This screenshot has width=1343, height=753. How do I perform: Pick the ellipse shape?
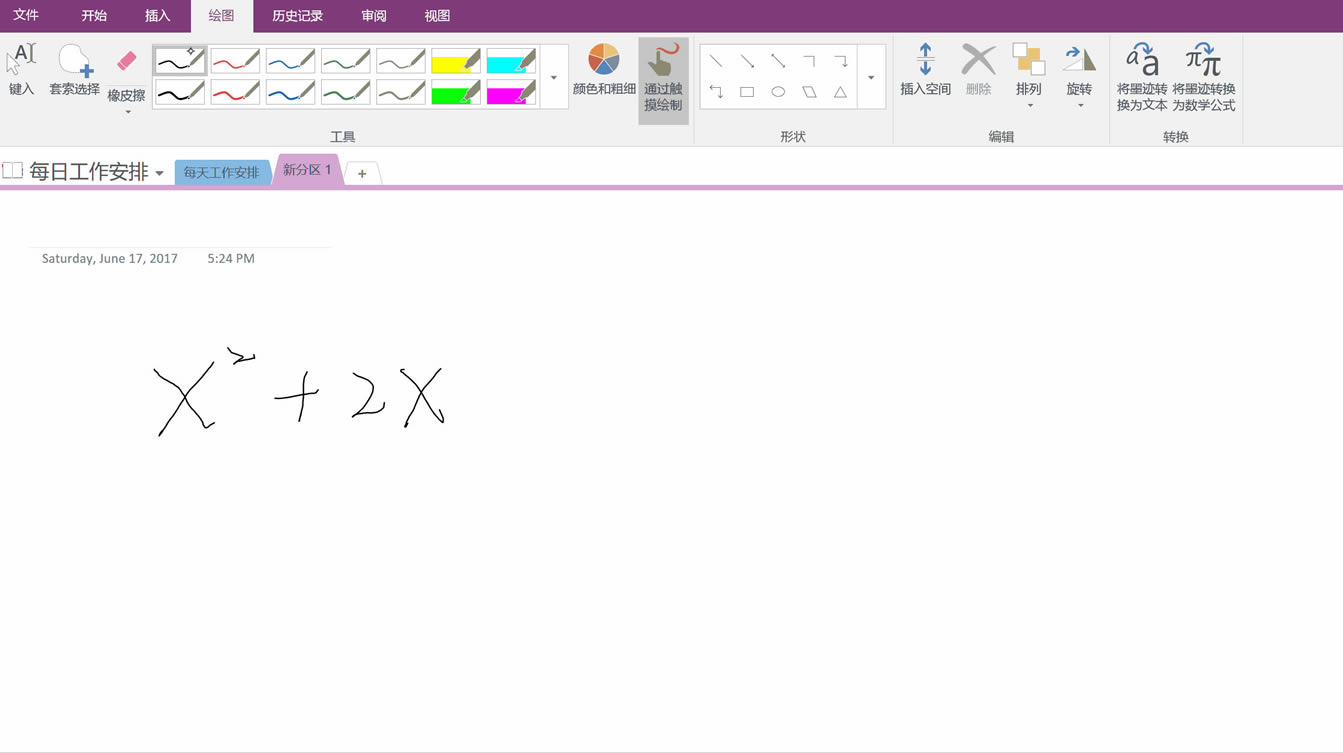tap(778, 92)
